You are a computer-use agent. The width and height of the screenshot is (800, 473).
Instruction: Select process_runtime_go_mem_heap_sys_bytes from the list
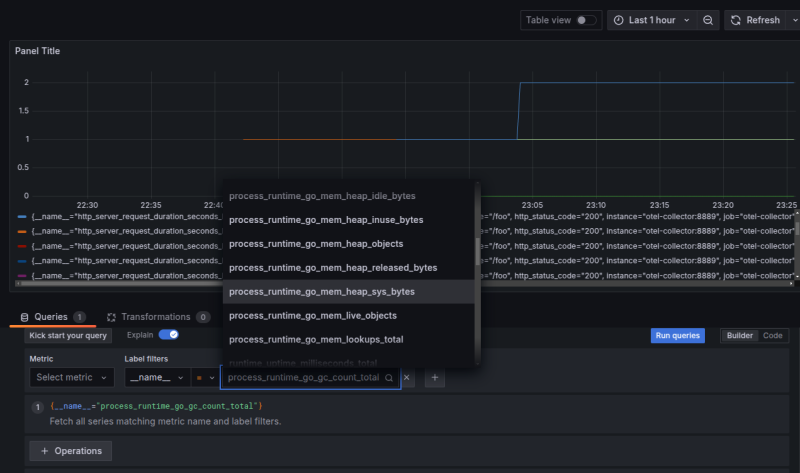(321, 292)
